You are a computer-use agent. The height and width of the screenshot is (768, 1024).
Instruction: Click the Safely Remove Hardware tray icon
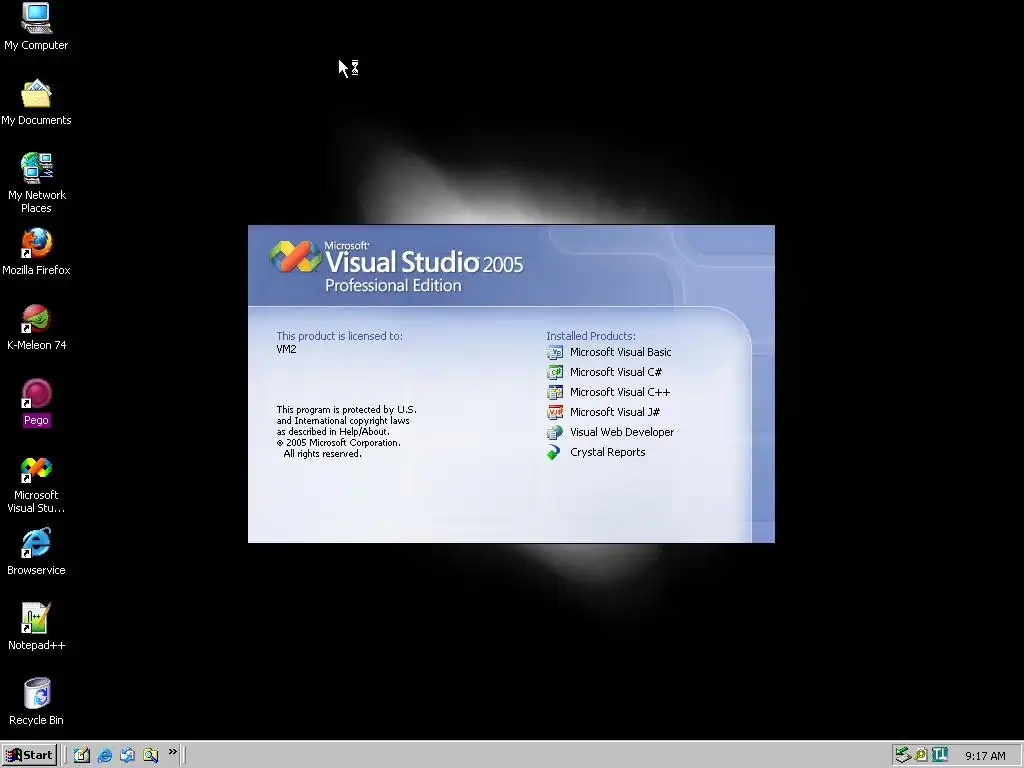(903, 755)
